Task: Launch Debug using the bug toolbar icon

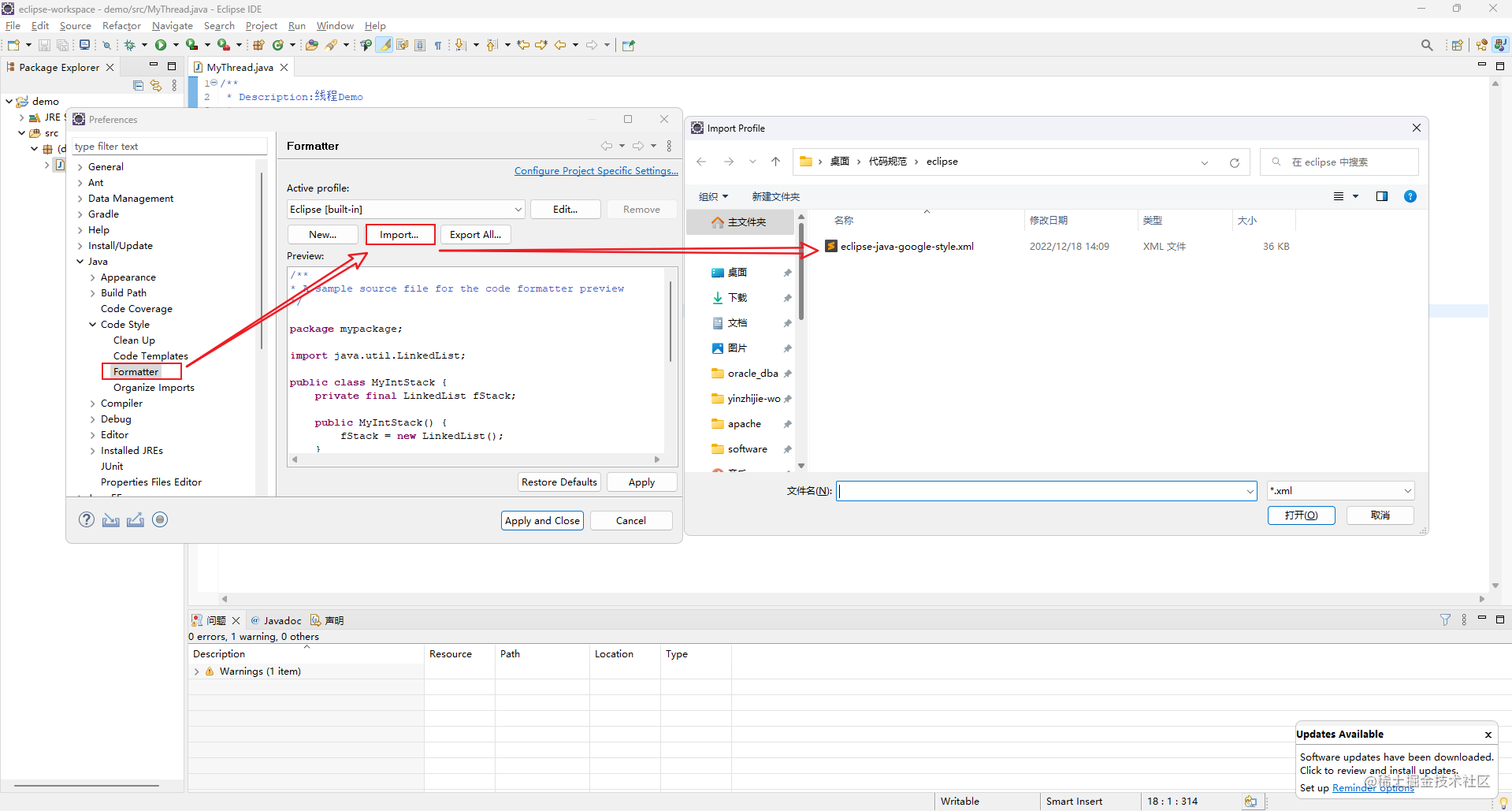Action: point(129,45)
